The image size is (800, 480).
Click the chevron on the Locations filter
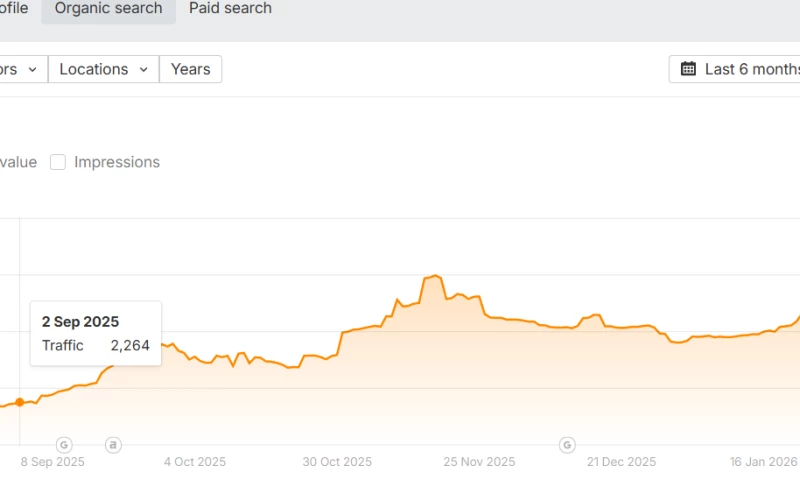[x=144, y=69]
